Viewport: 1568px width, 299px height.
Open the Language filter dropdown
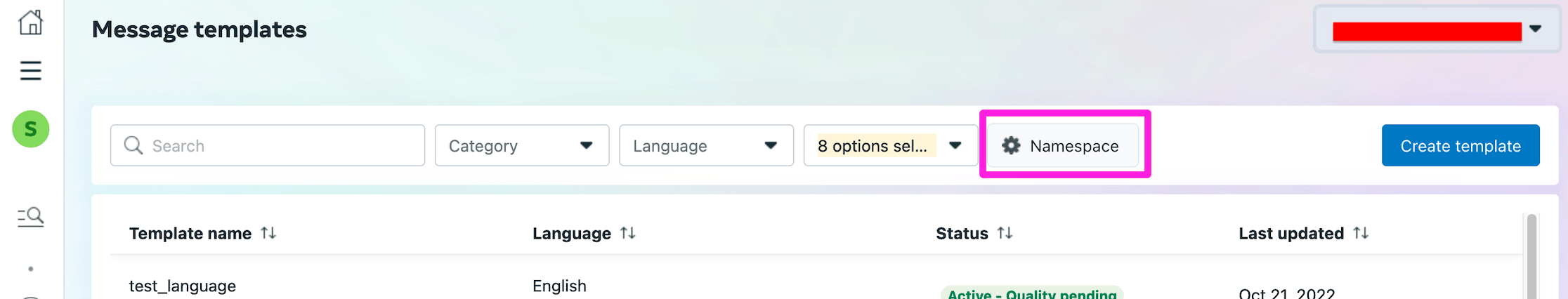(x=706, y=145)
